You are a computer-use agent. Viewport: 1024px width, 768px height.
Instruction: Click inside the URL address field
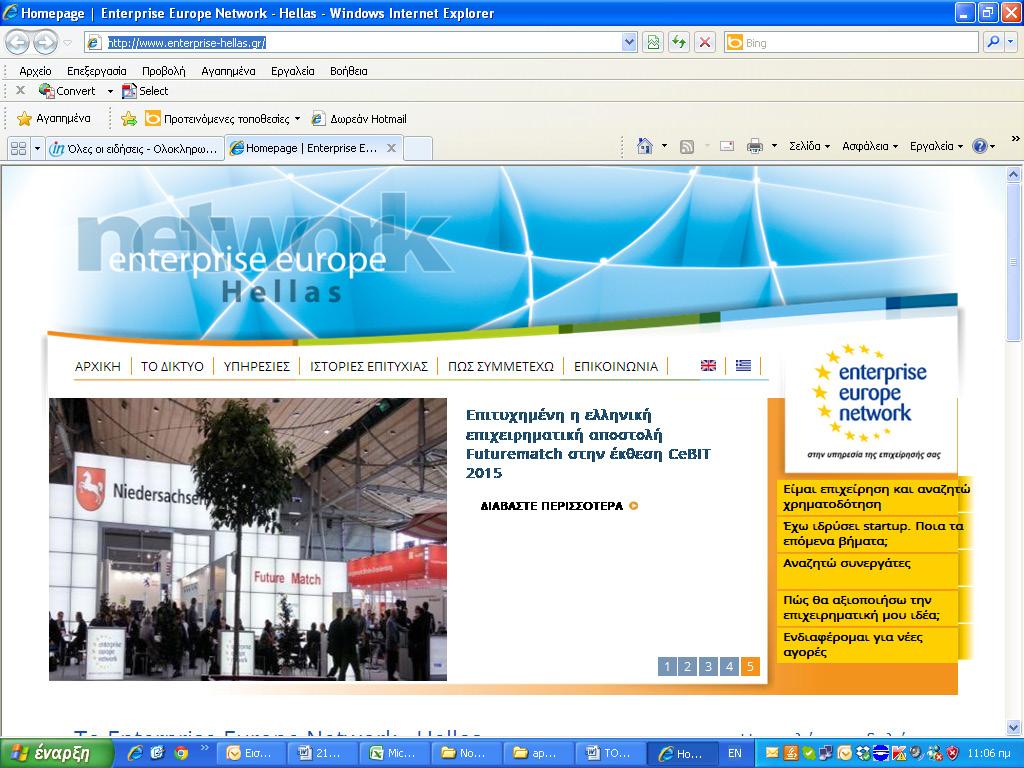point(362,42)
